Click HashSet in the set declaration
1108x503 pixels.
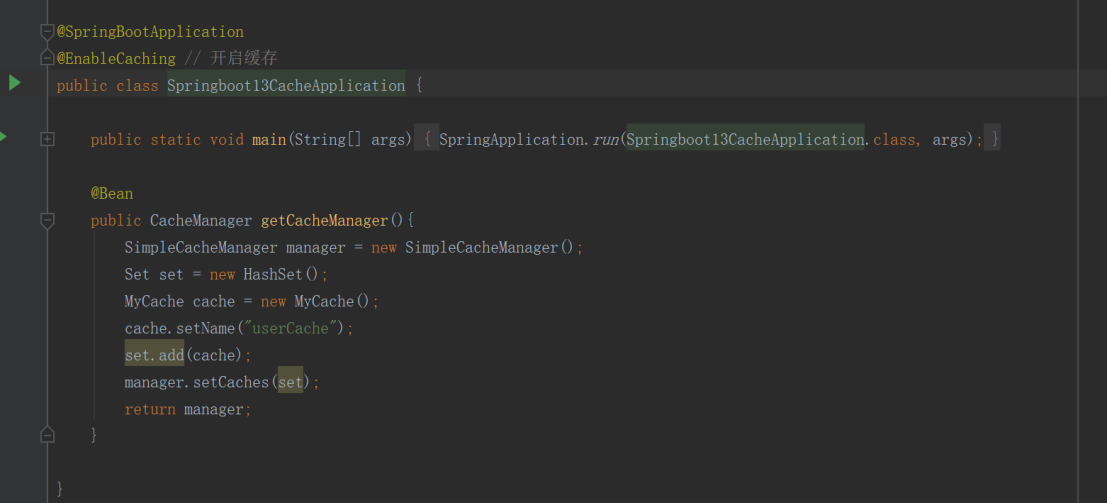coord(273,274)
